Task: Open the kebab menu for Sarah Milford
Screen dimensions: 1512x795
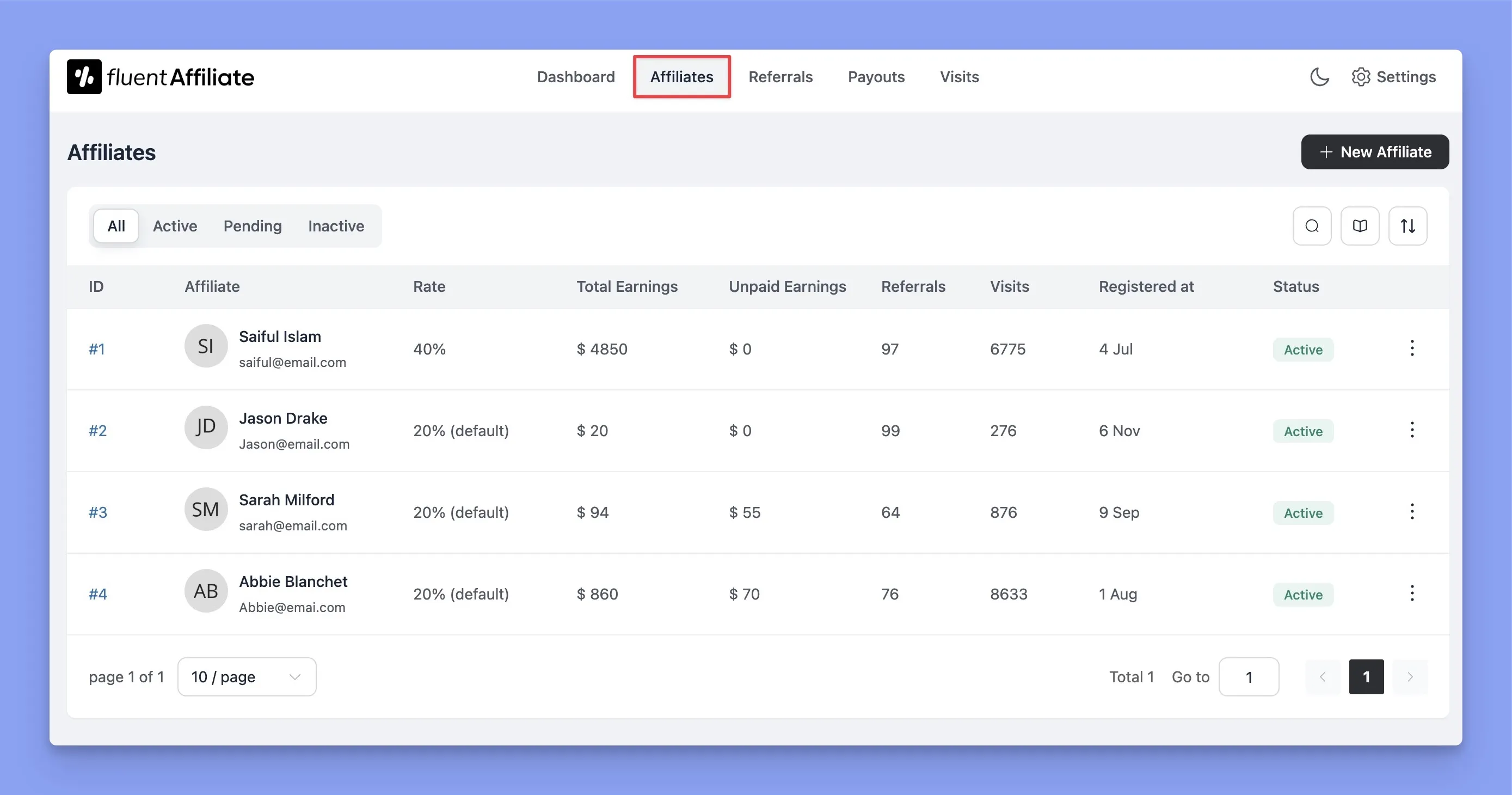Action: tap(1412, 511)
